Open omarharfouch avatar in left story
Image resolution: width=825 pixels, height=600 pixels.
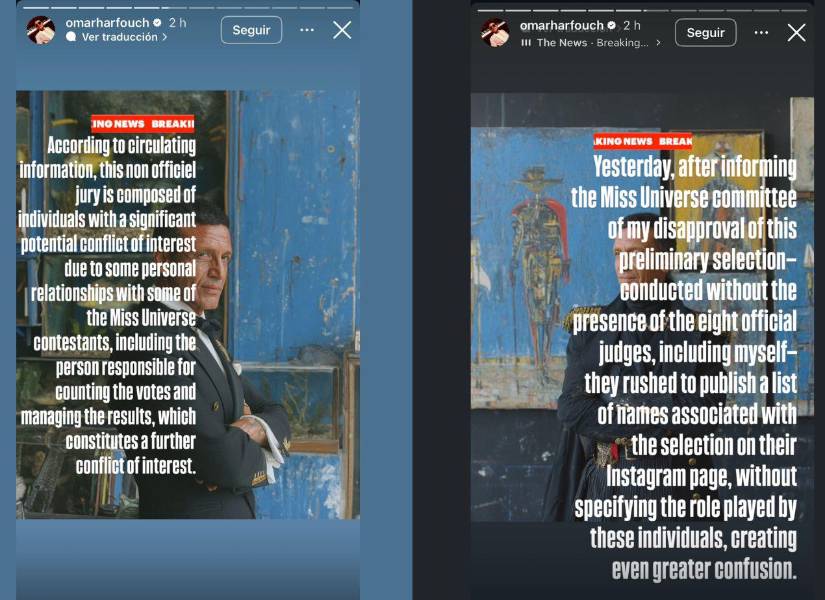pos(41,30)
